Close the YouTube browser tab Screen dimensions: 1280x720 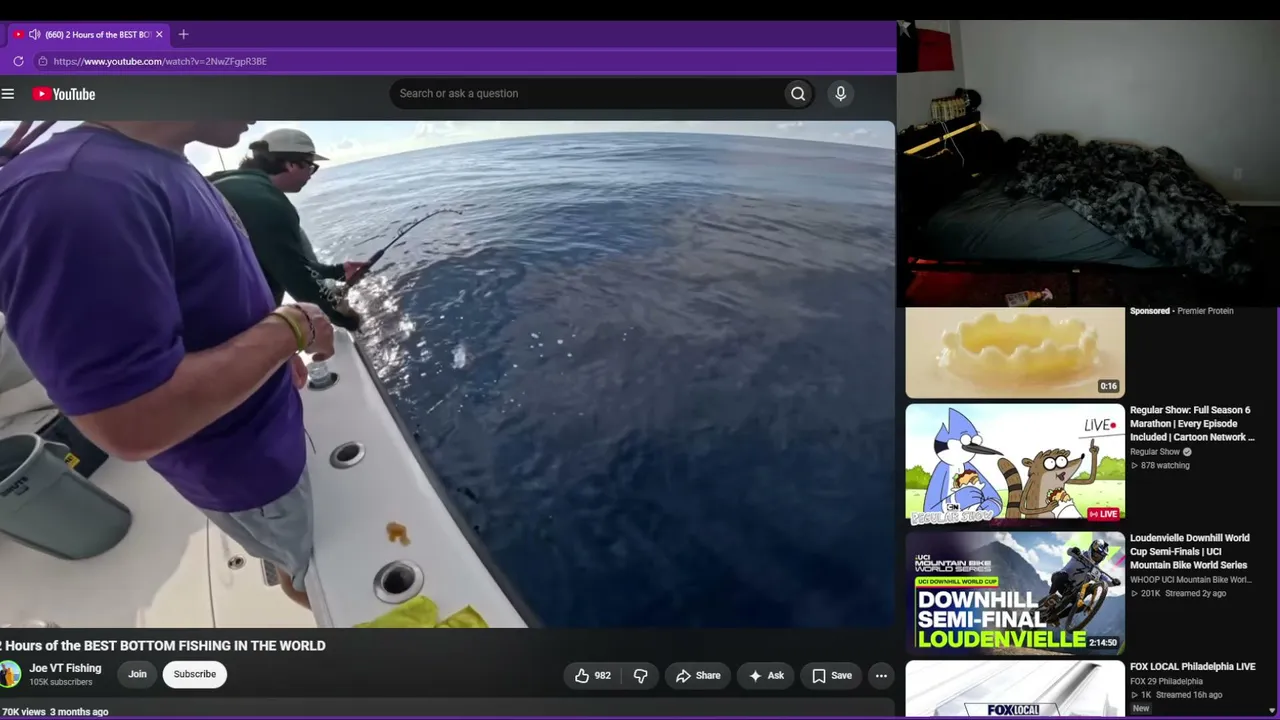(159, 34)
